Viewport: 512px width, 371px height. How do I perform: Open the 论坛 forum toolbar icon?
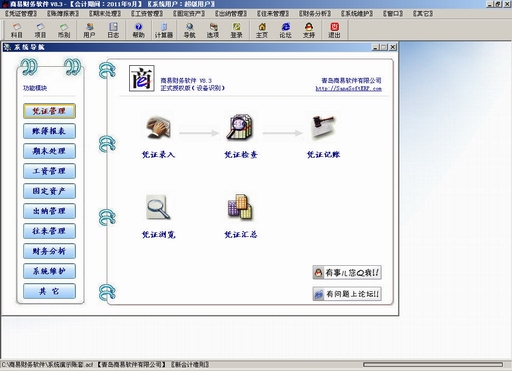286,30
